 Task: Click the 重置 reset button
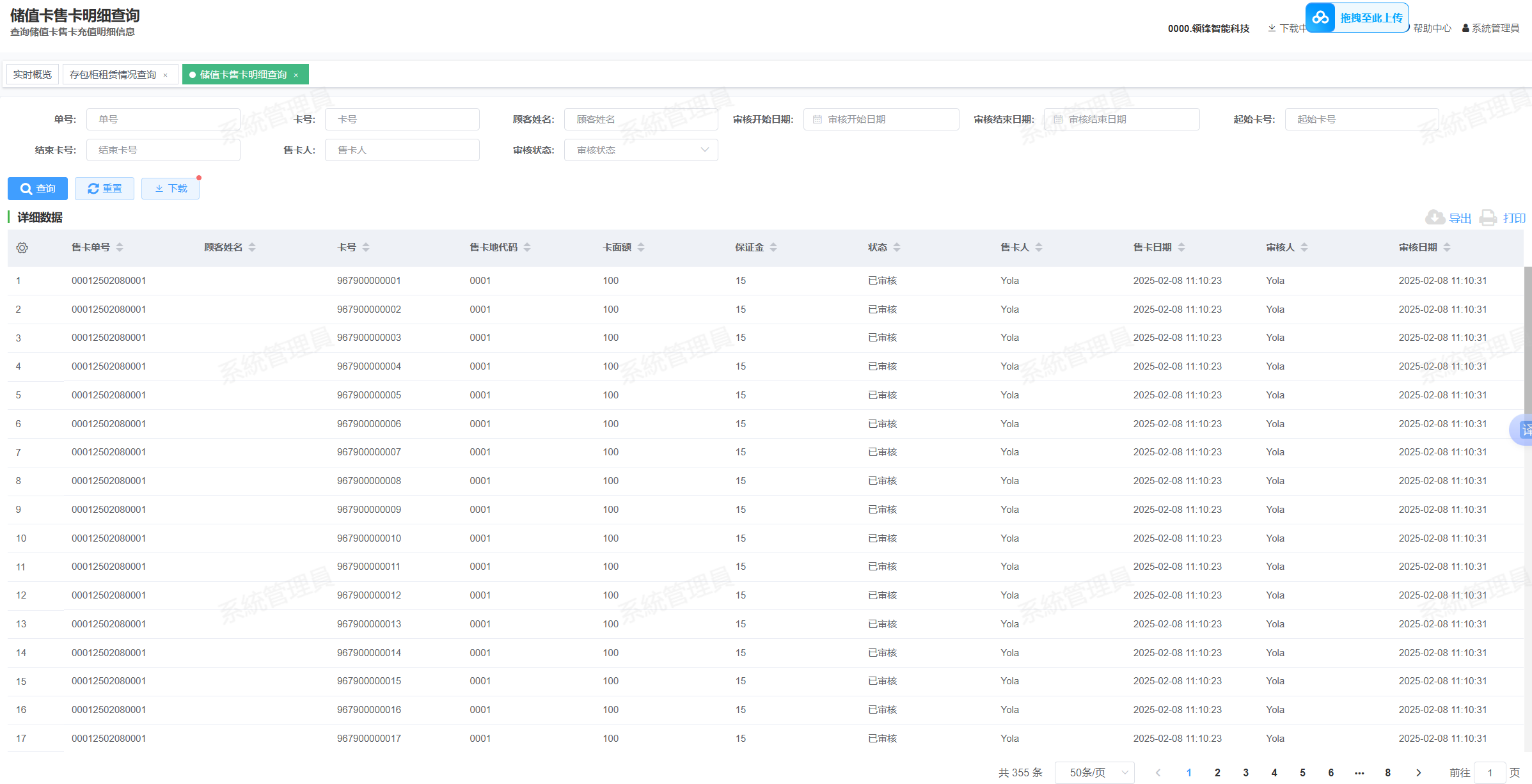click(x=104, y=189)
